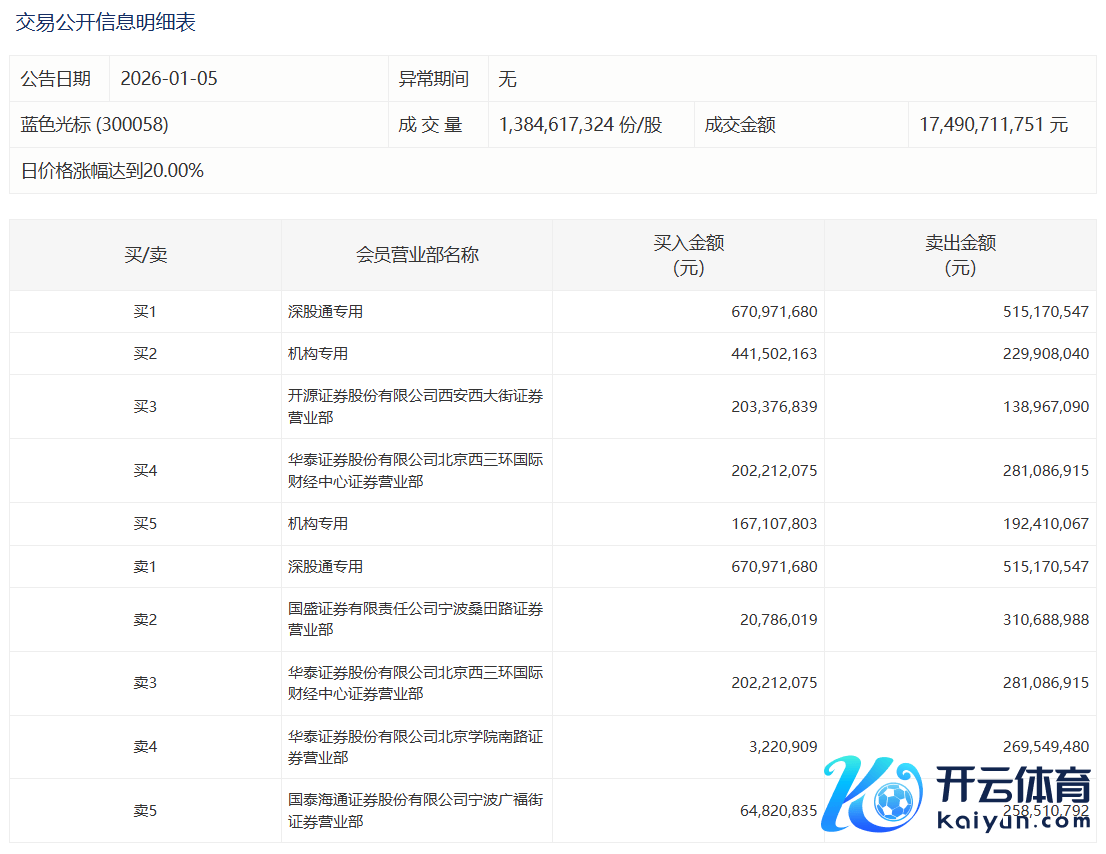Select the 成交量 value 1,384,617,324 cell

(580, 125)
